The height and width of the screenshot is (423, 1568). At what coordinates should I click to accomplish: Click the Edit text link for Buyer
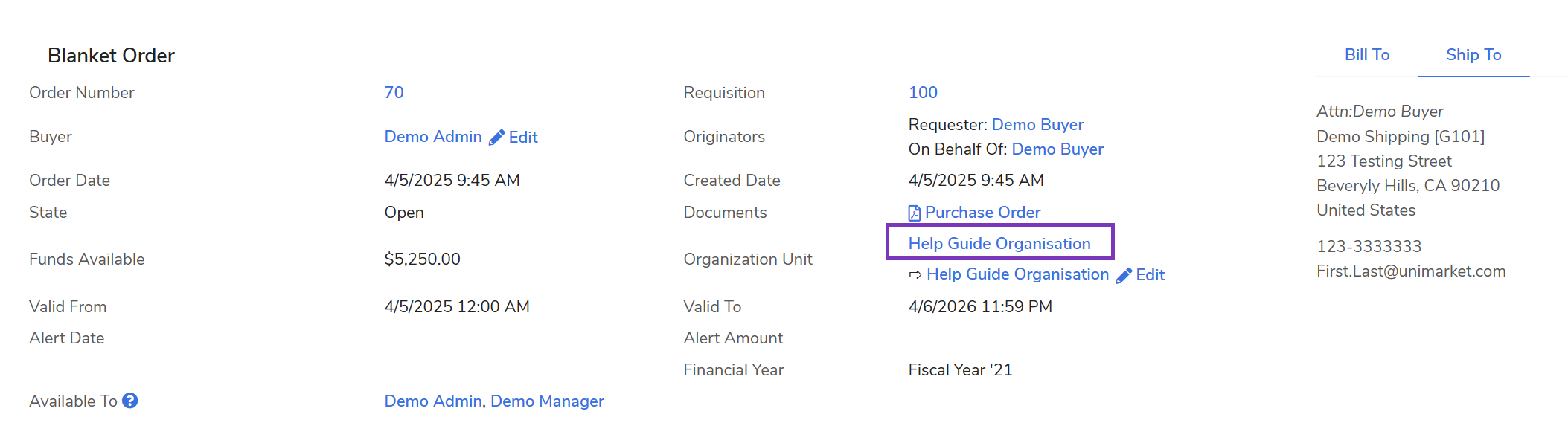coord(523,138)
